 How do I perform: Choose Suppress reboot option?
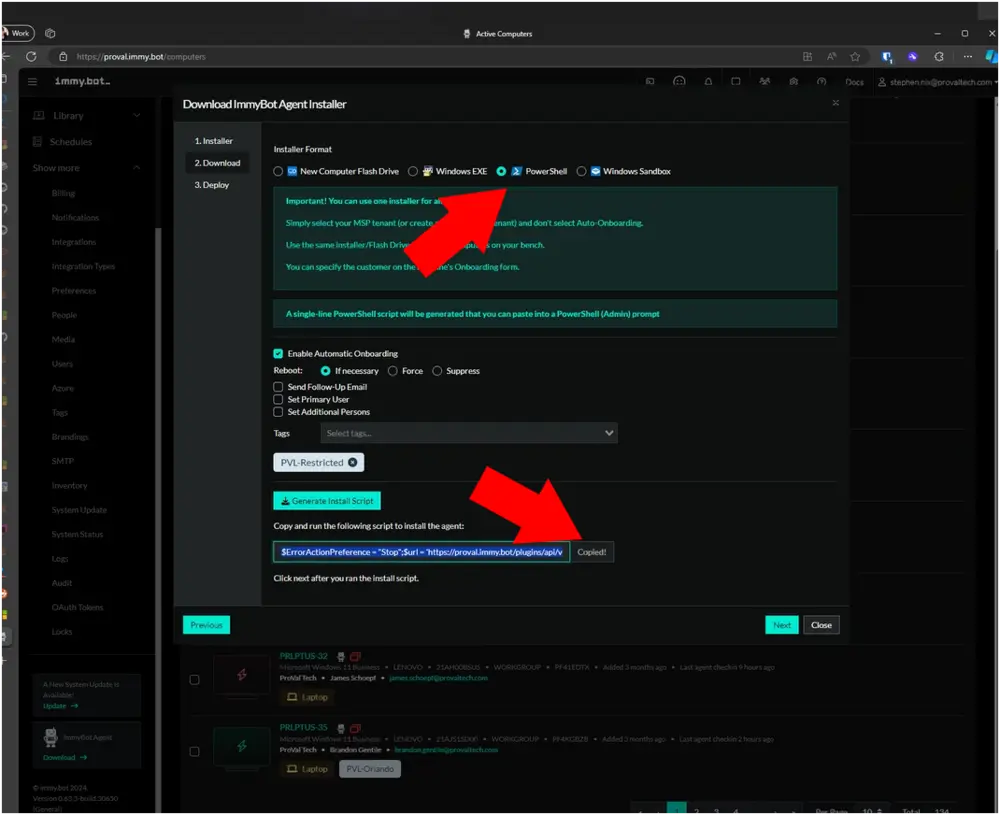(x=437, y=371)
